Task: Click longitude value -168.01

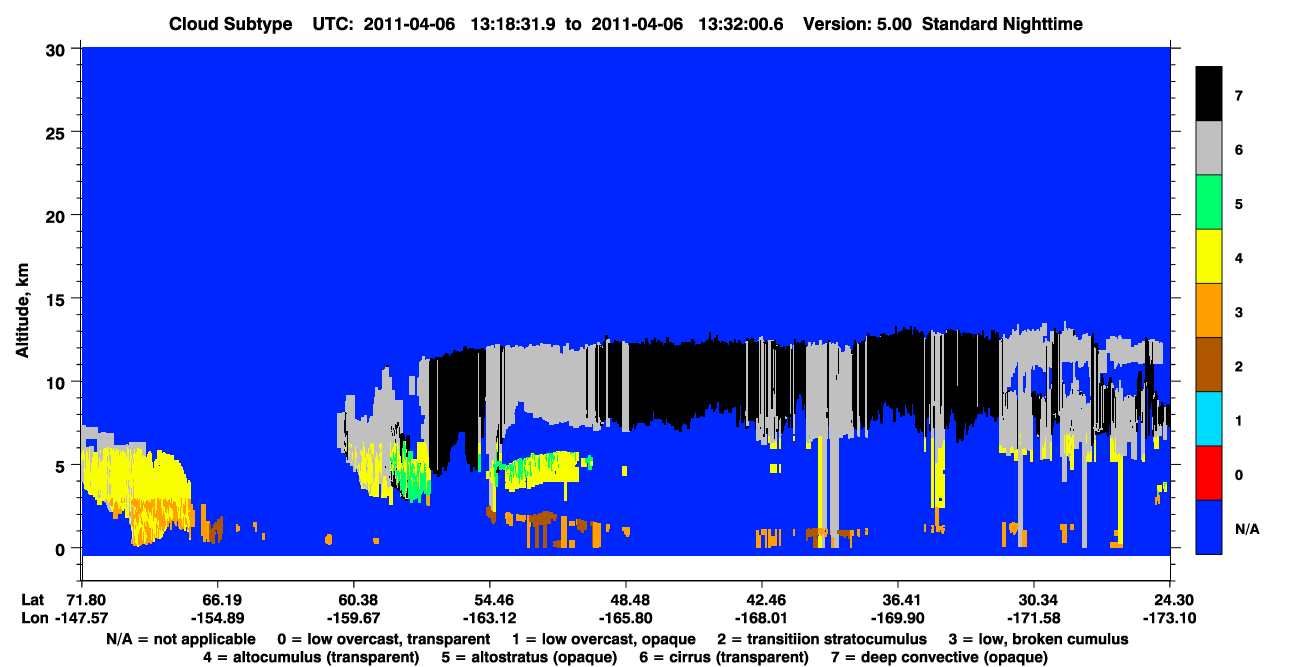Action: (x=760, y=618)
